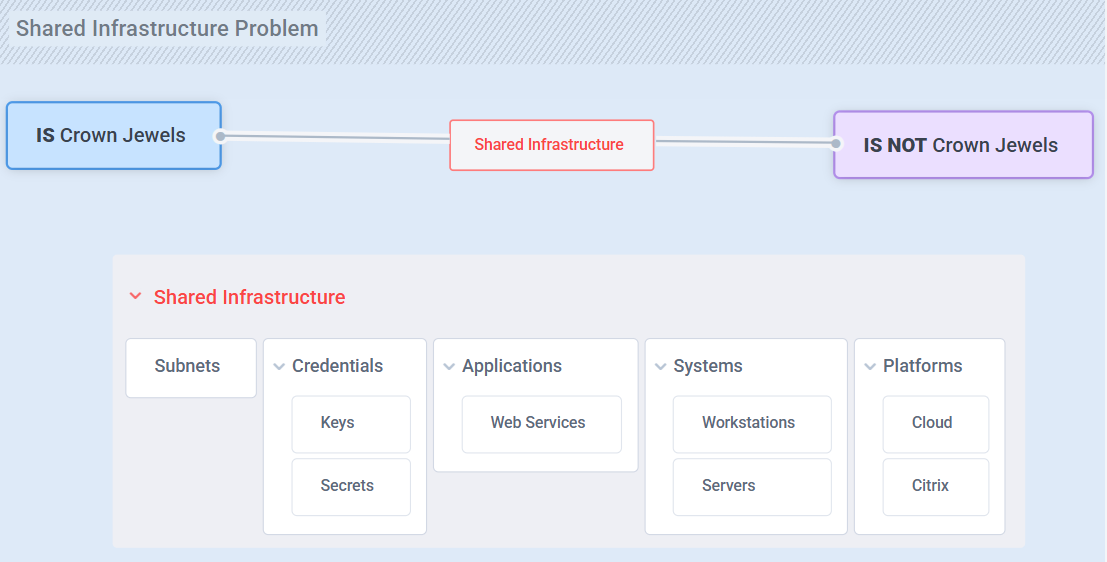Screen dimensions: 1107x562
Task: Click the connection point on IS NOT Crown Jewels
Action: point(836,143)
